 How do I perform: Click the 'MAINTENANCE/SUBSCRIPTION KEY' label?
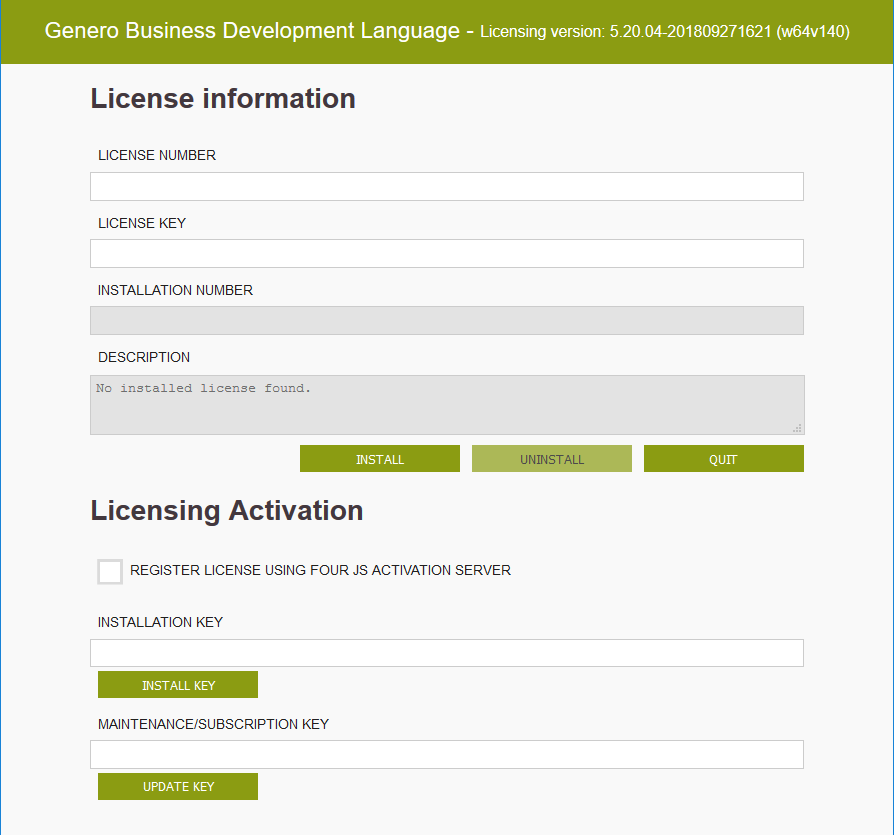(x=213, y=724)
